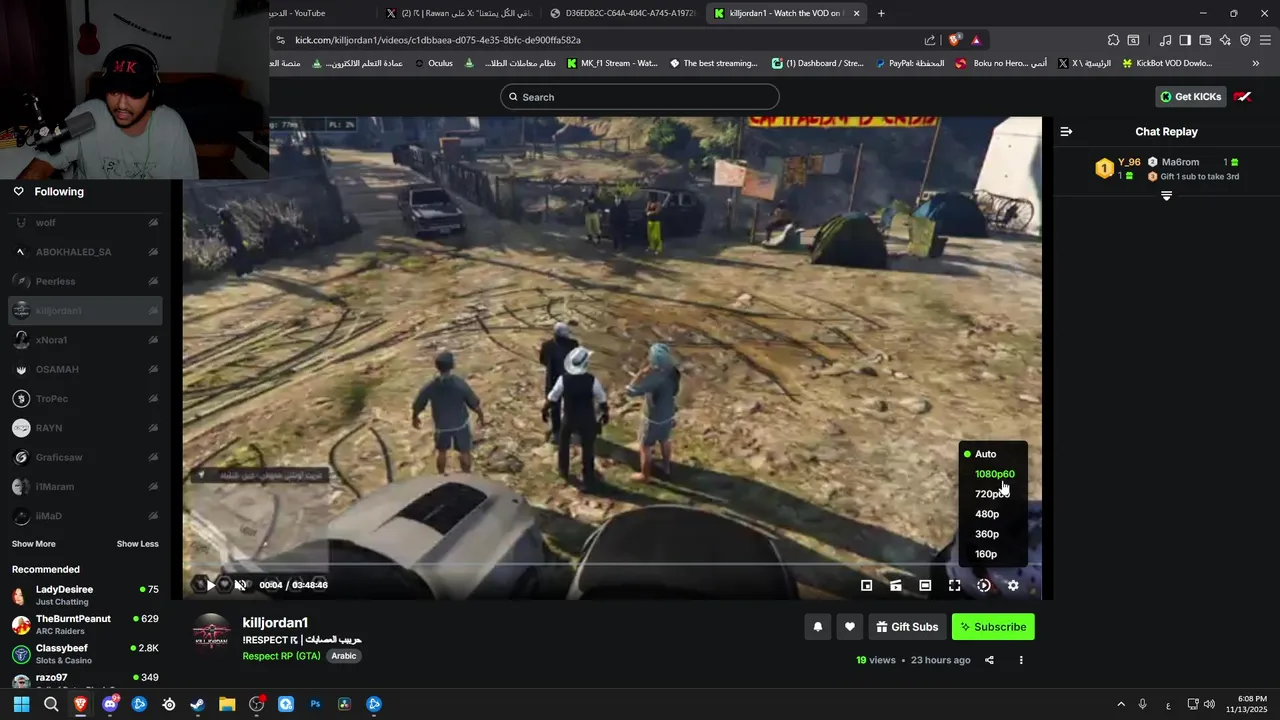The height and width of the screenshot is (720, 1280).
Task: Open Photoshop from the taskbar
Action: pos(315,704)
